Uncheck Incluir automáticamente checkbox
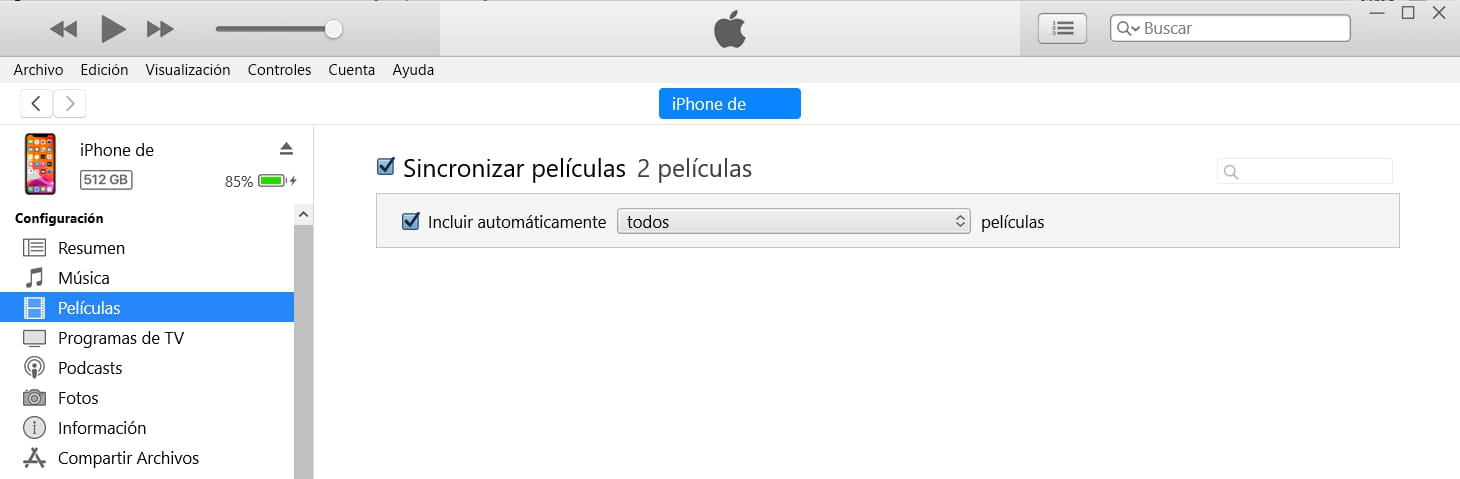 (410, 222)
